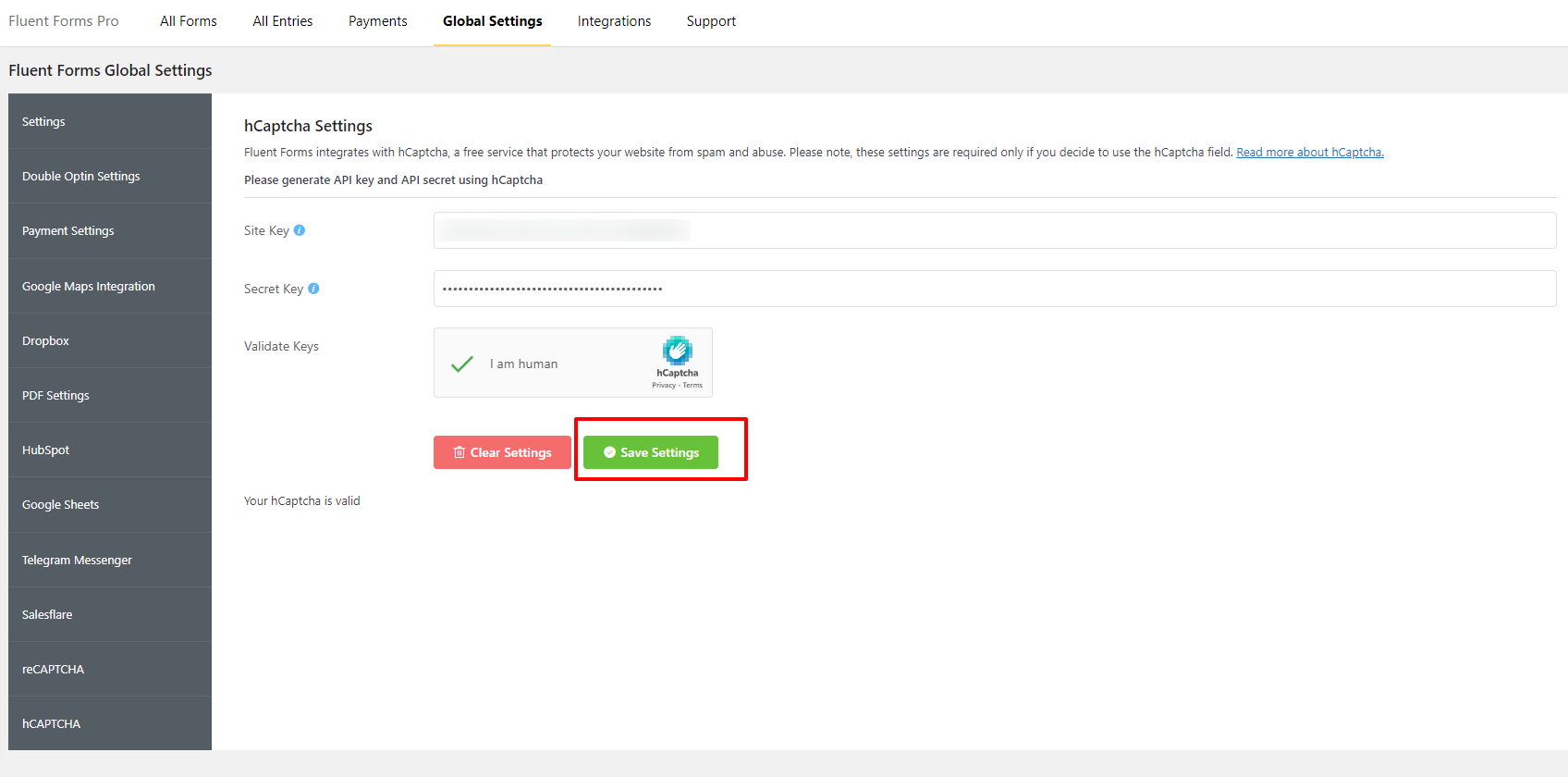Open Settings in the sidebar
Image resolution: width=1568 pixels, height=777 pixels.
tap(110, 121)
